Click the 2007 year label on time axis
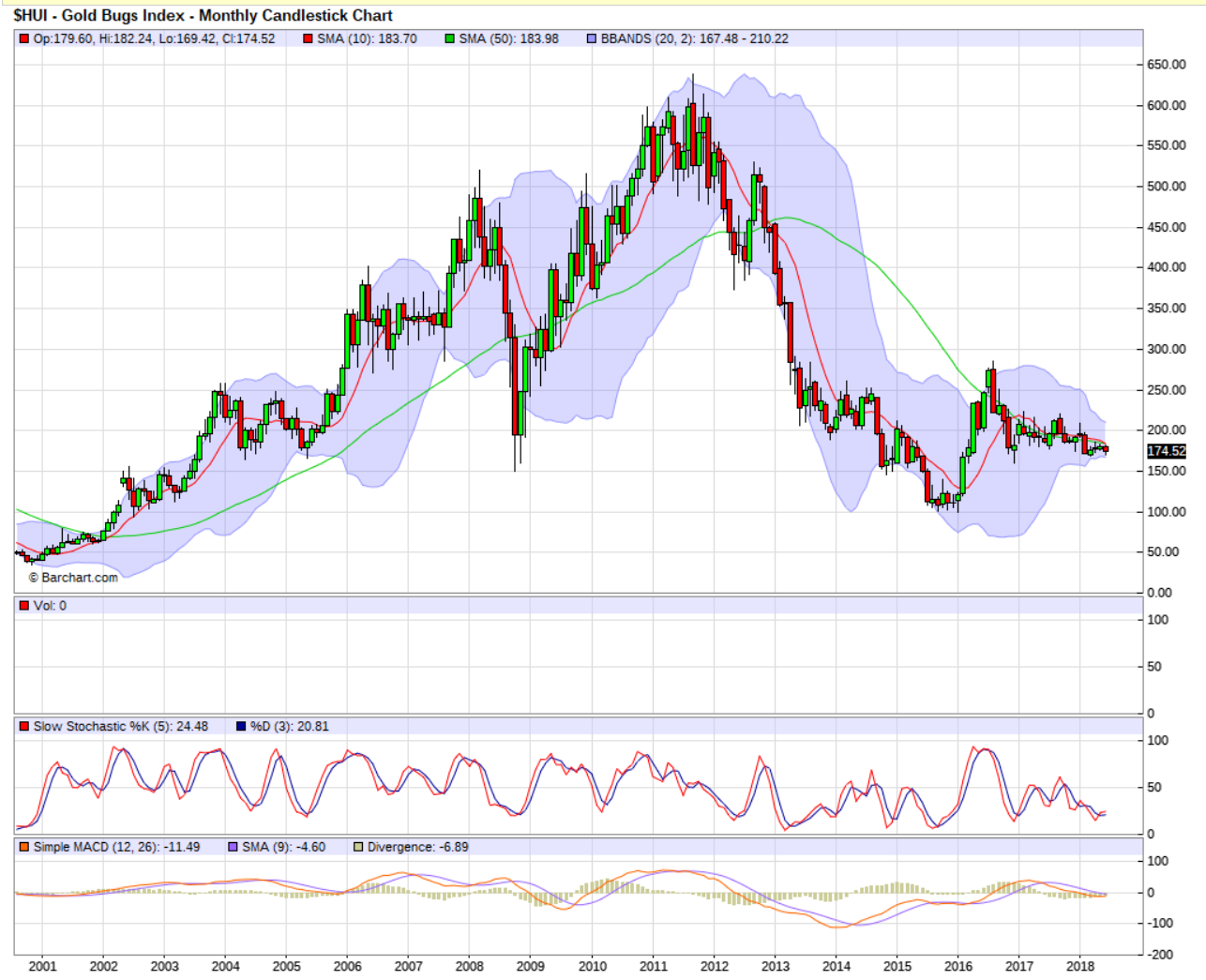Image resolution: width=1206 pixels, height=980 pixels. (409, 967)
